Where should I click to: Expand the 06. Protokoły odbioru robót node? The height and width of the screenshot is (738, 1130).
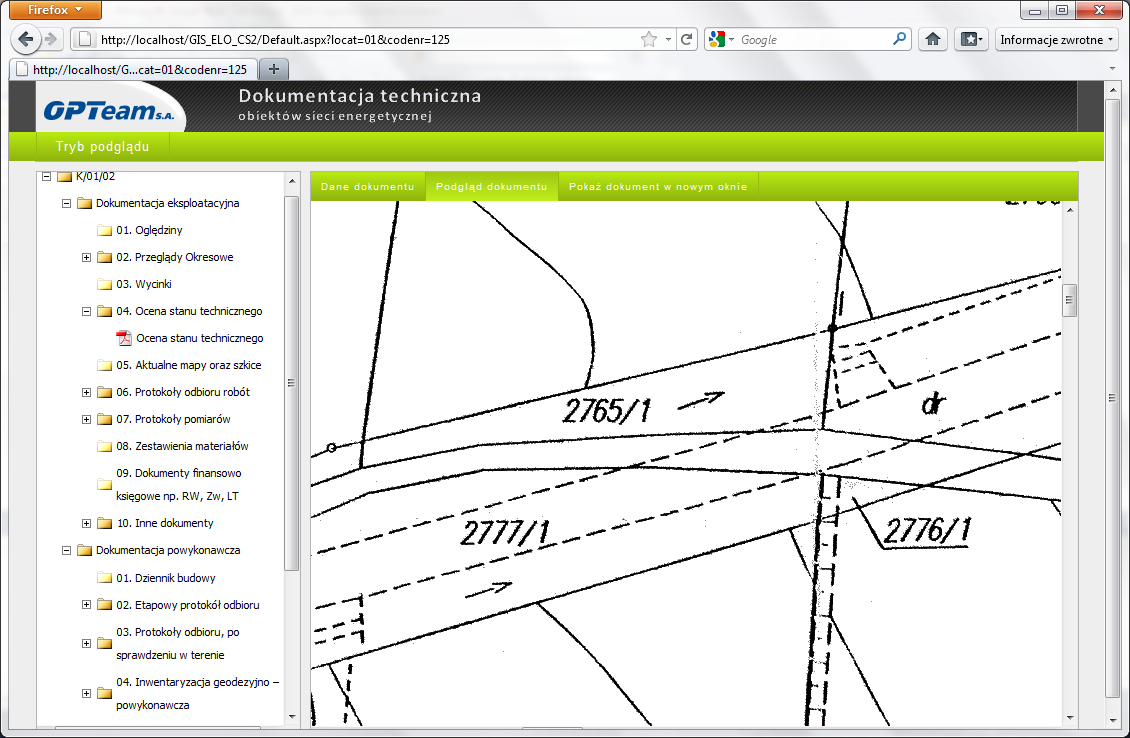[86, 392]
